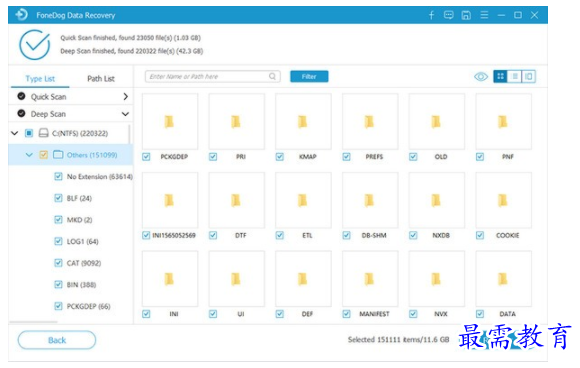Uncheck the UI folder checkbox

coord(213,314)
